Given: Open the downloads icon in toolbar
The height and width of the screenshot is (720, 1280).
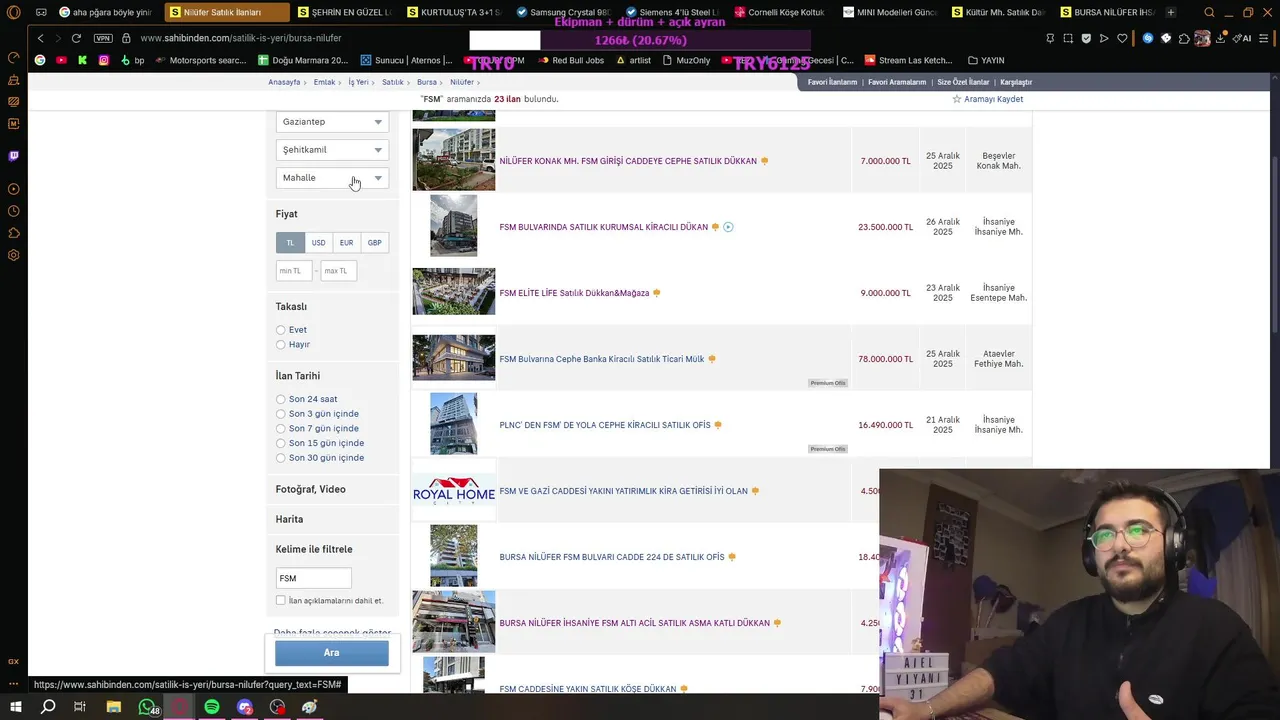Looking at the screenshot, I should click(1221, 38).
